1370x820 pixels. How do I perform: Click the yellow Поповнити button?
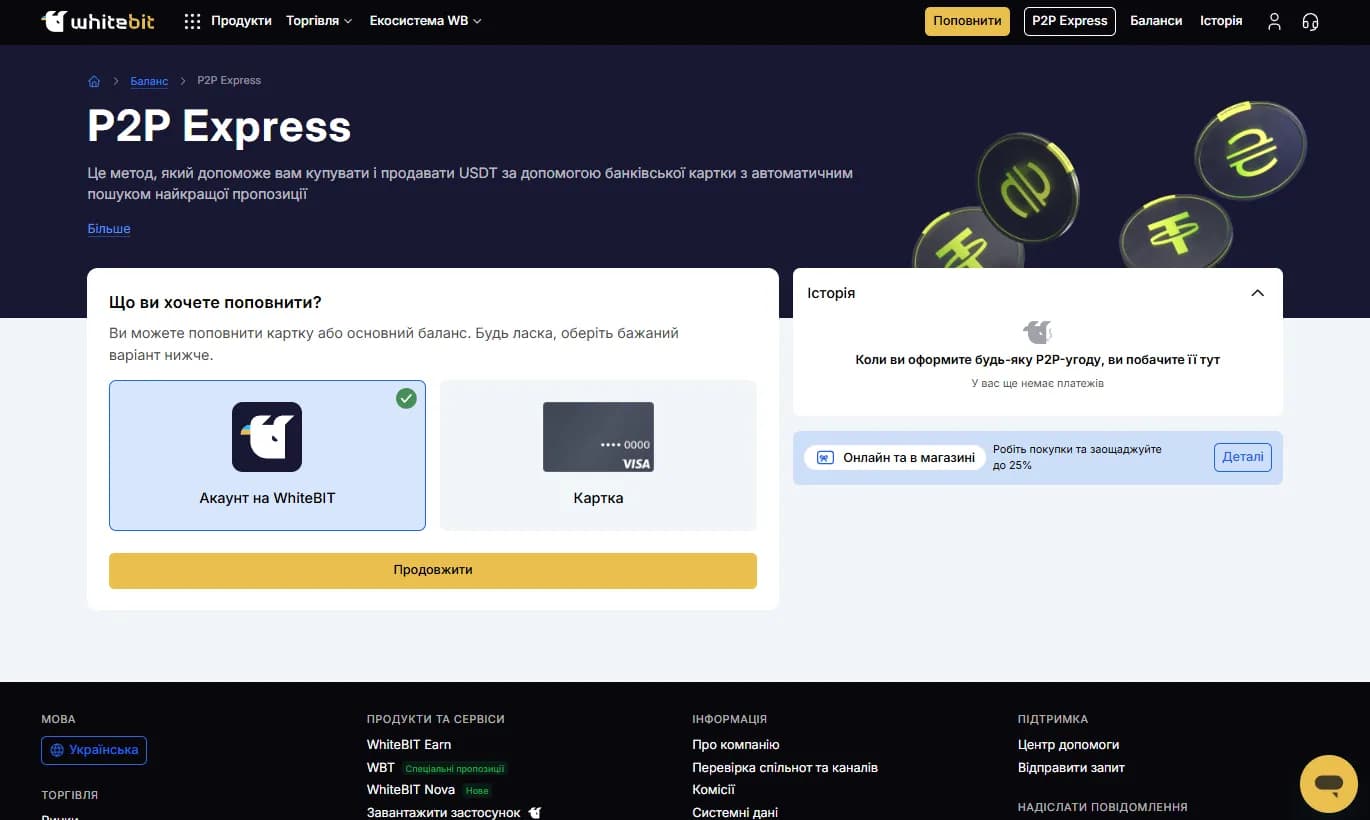(x=967, y=21)
